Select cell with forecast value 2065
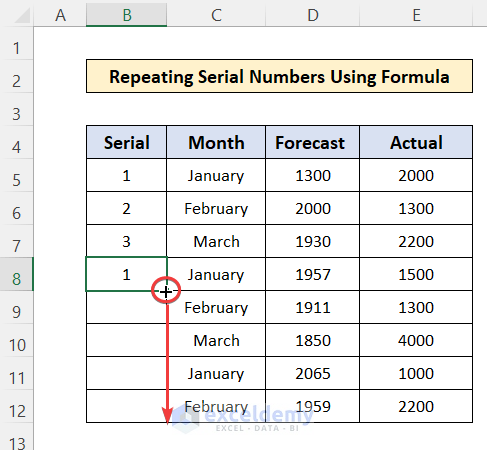This screenshot has width=487, height=450. [x=312, y=373]
